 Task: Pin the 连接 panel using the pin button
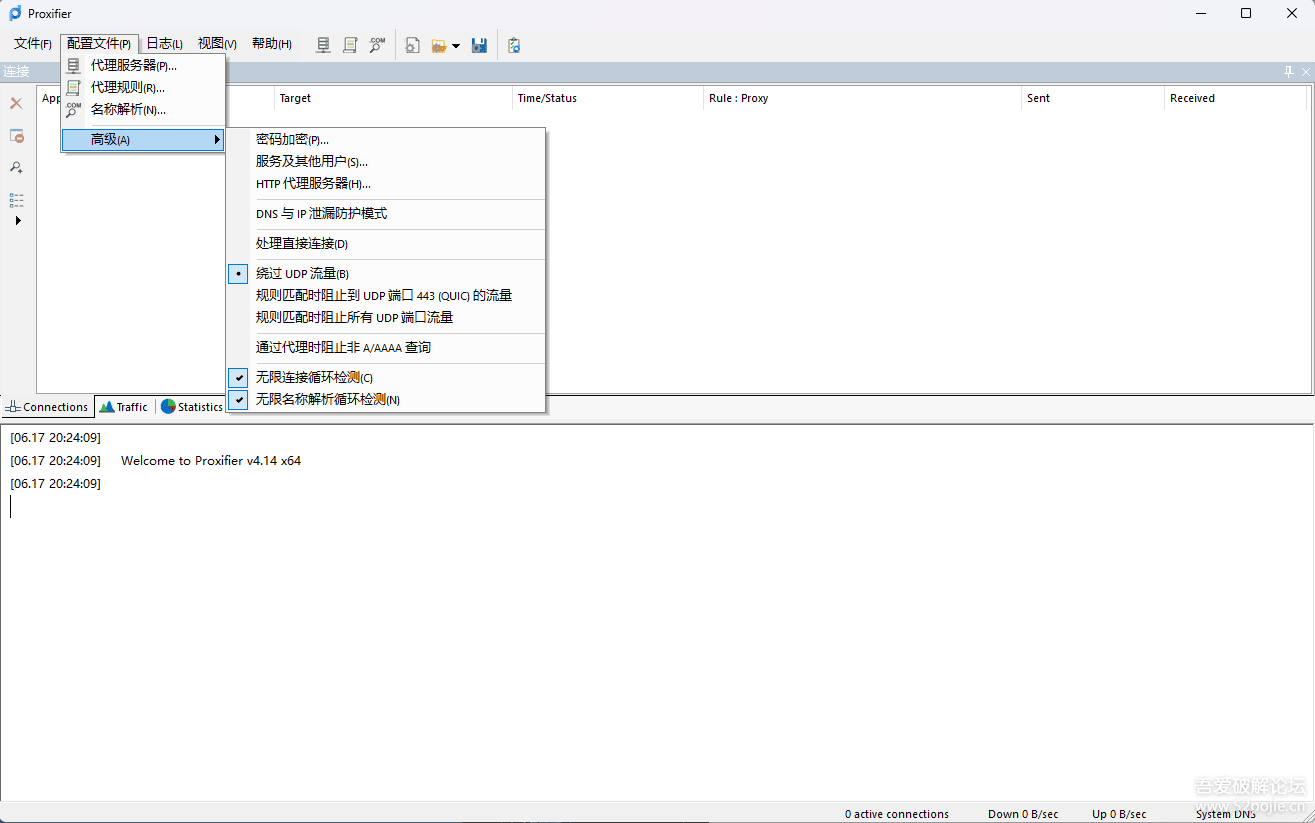click(x=1288, y=71)
